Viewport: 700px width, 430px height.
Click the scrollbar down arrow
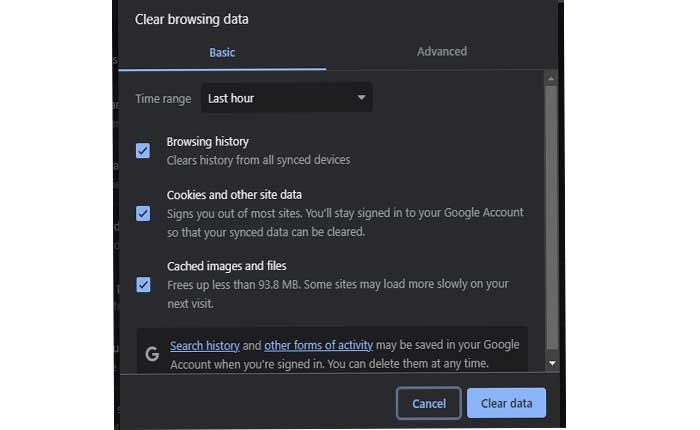(x=551, y=364)
